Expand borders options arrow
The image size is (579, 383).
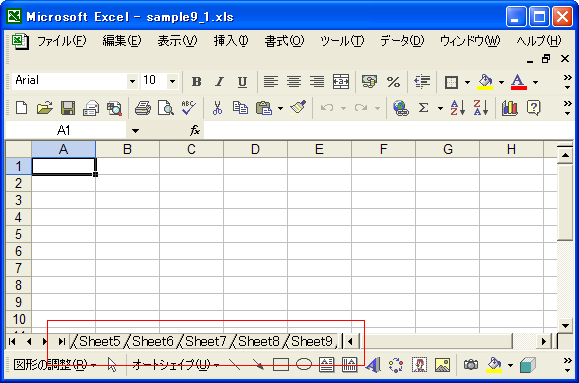(467, 82)
